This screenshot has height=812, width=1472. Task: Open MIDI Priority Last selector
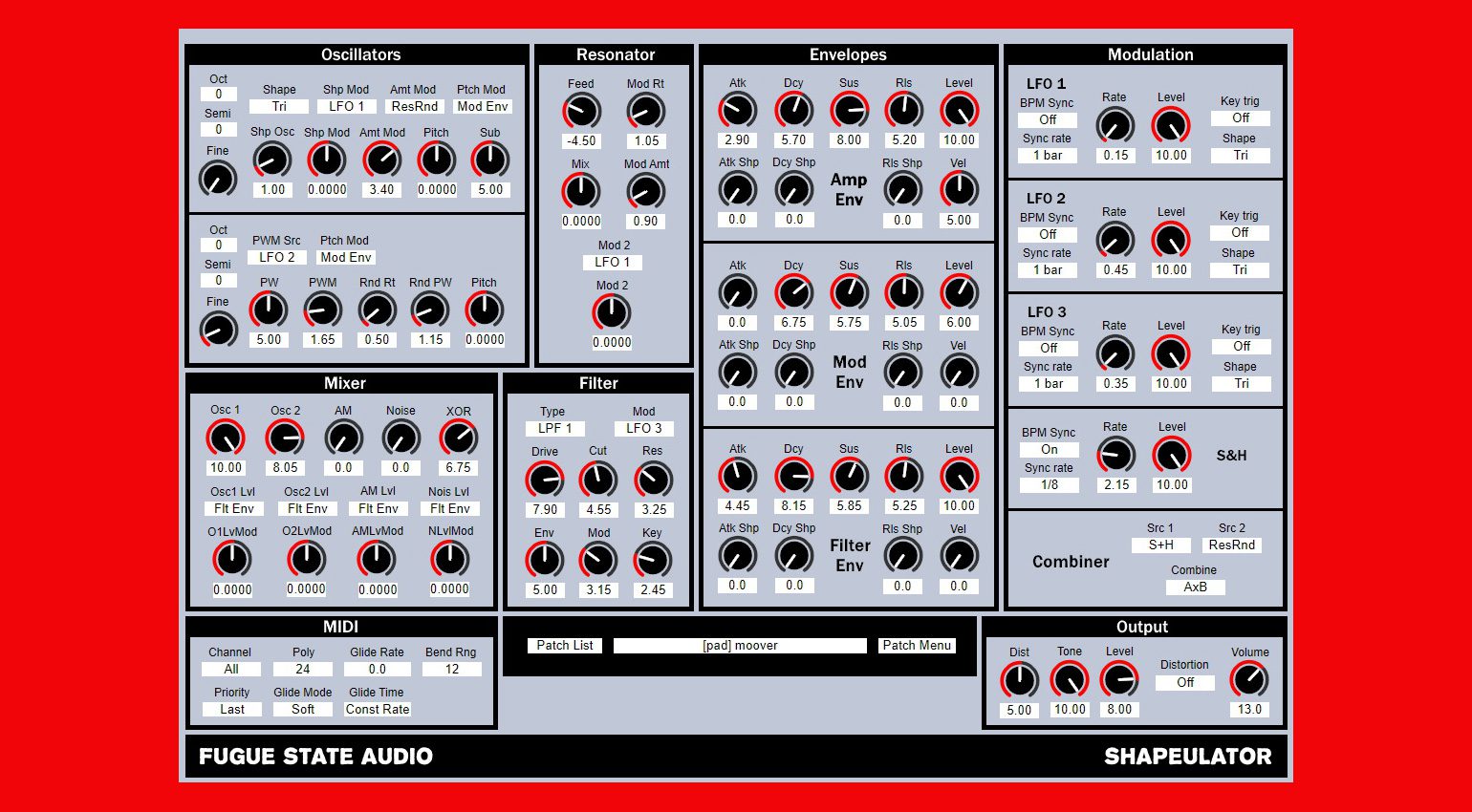[232, 709]
